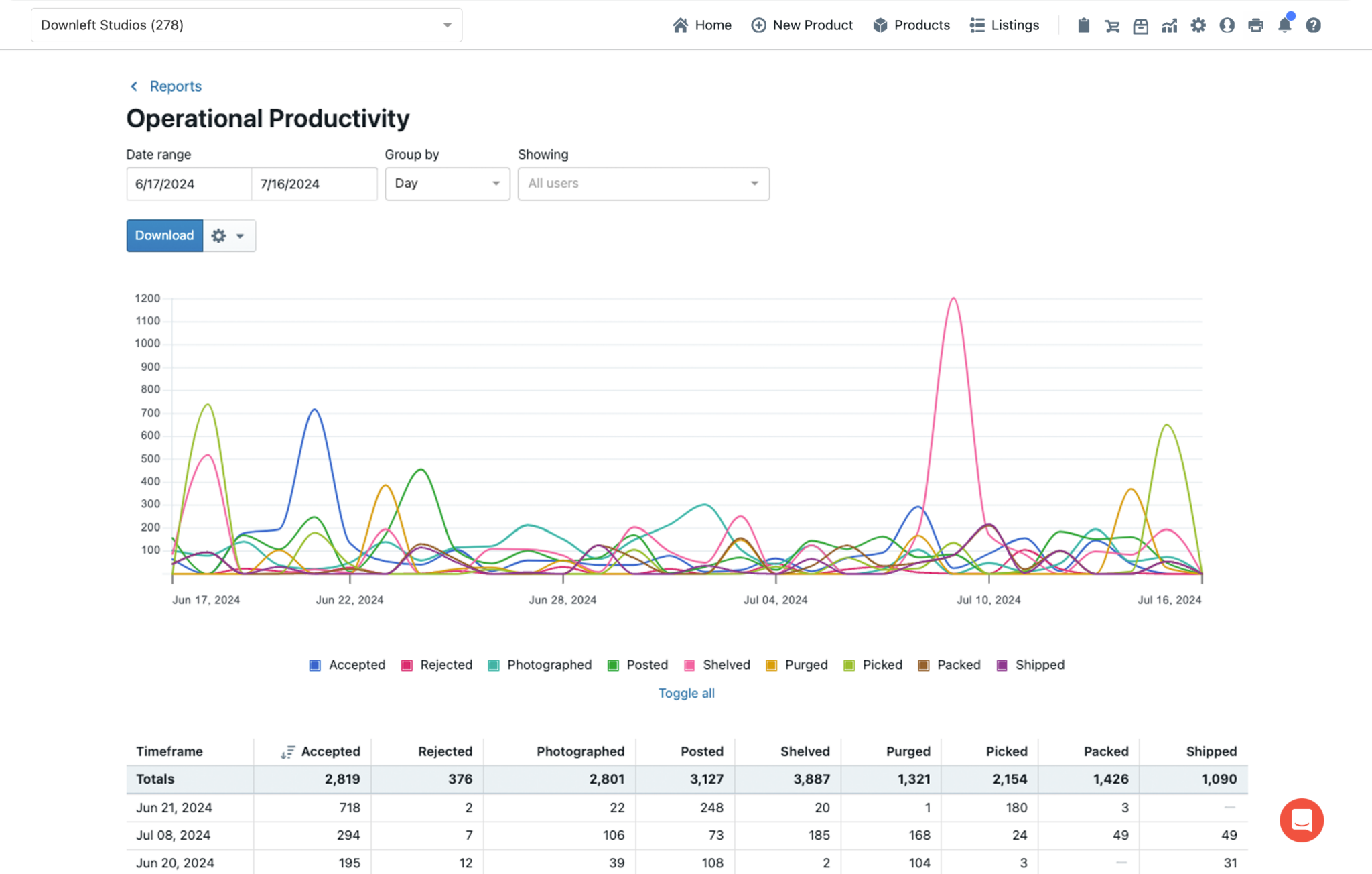Select the Listings menu item
This screenshot has height=874, width=1372.
point(1004,25)
